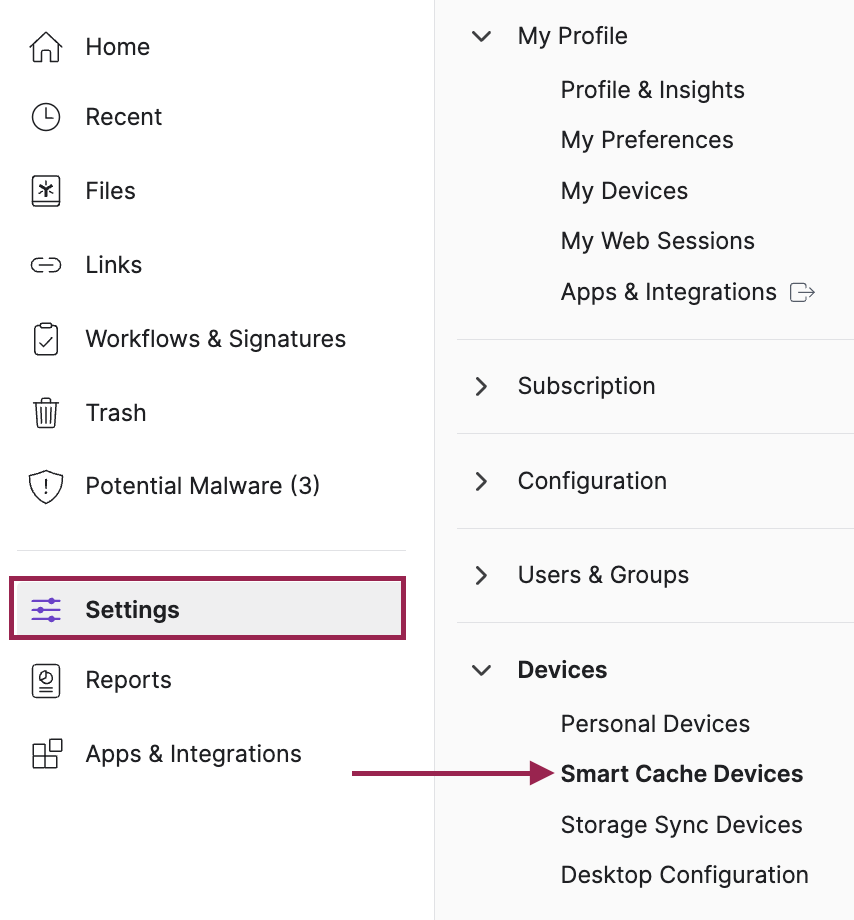Select Settings in the left sidebar
The height and width of the screenshot is (920, 854).
132,609
